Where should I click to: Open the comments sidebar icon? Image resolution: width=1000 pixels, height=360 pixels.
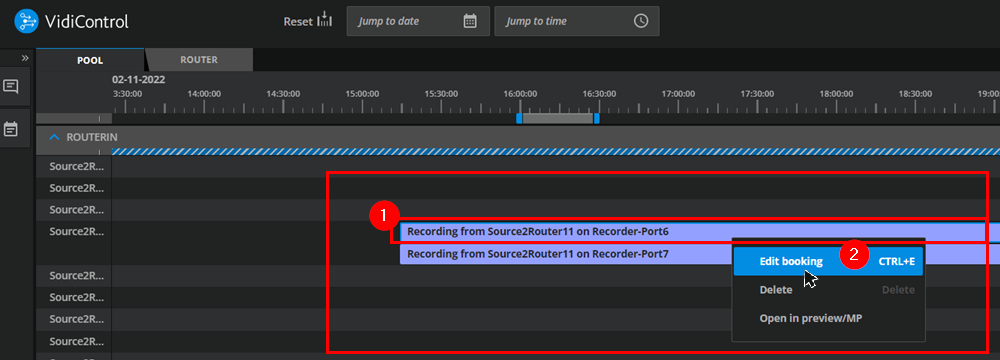click(11, 86)
